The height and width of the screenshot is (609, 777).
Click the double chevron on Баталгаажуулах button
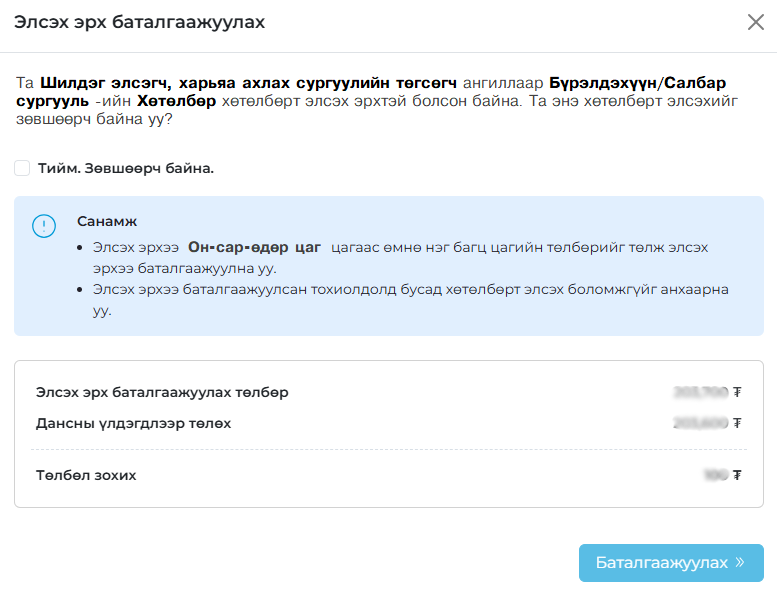pos(740,562)
